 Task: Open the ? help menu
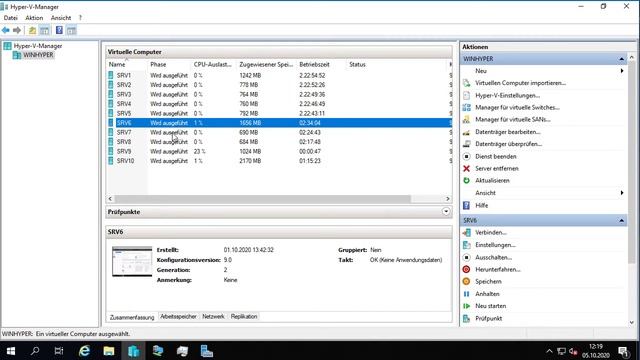point(80,18)
